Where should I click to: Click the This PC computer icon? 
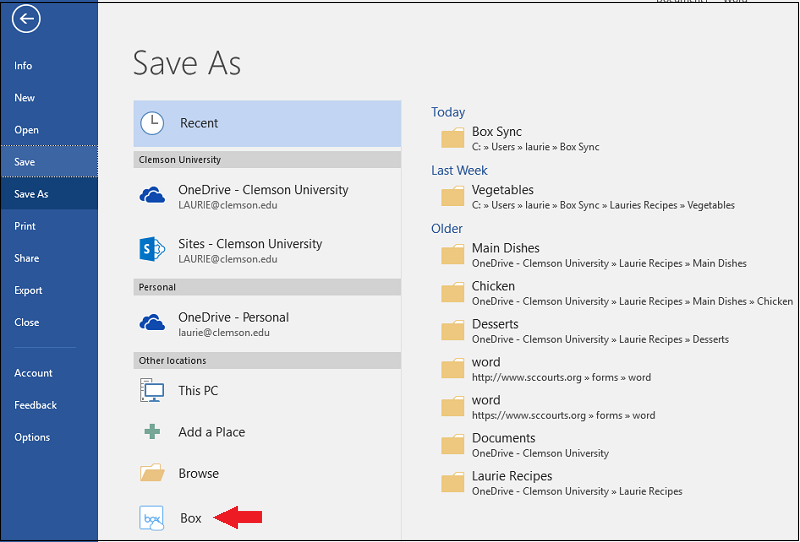152,390
